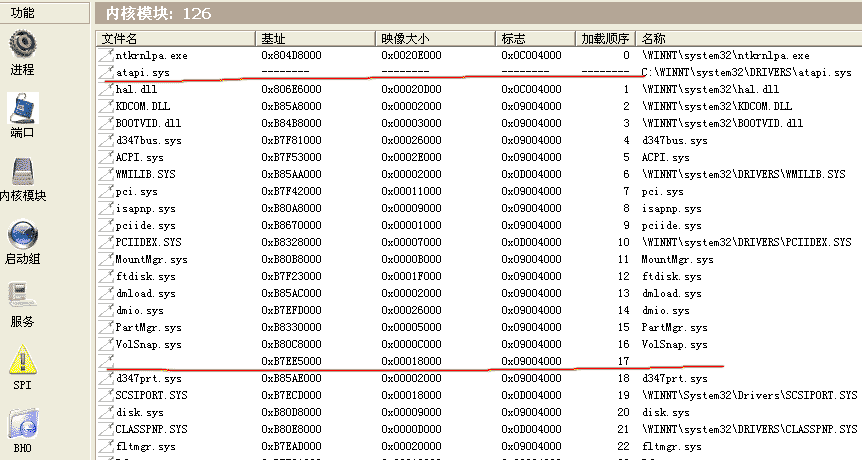Click the file icon beside MountMgr.sys
Image resolution: width=862 pixels, height=460 pixels.
[x=106, y=259]
